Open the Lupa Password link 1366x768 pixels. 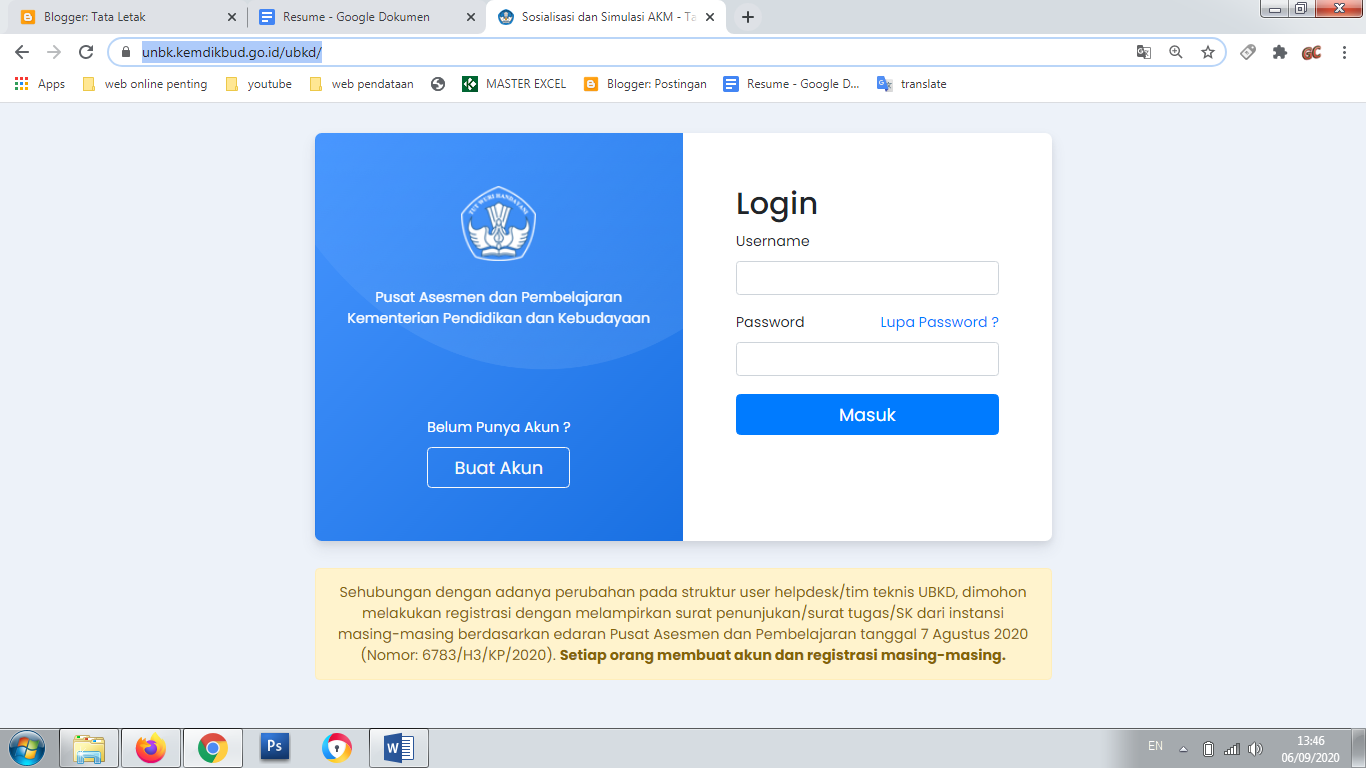point(939,322)
